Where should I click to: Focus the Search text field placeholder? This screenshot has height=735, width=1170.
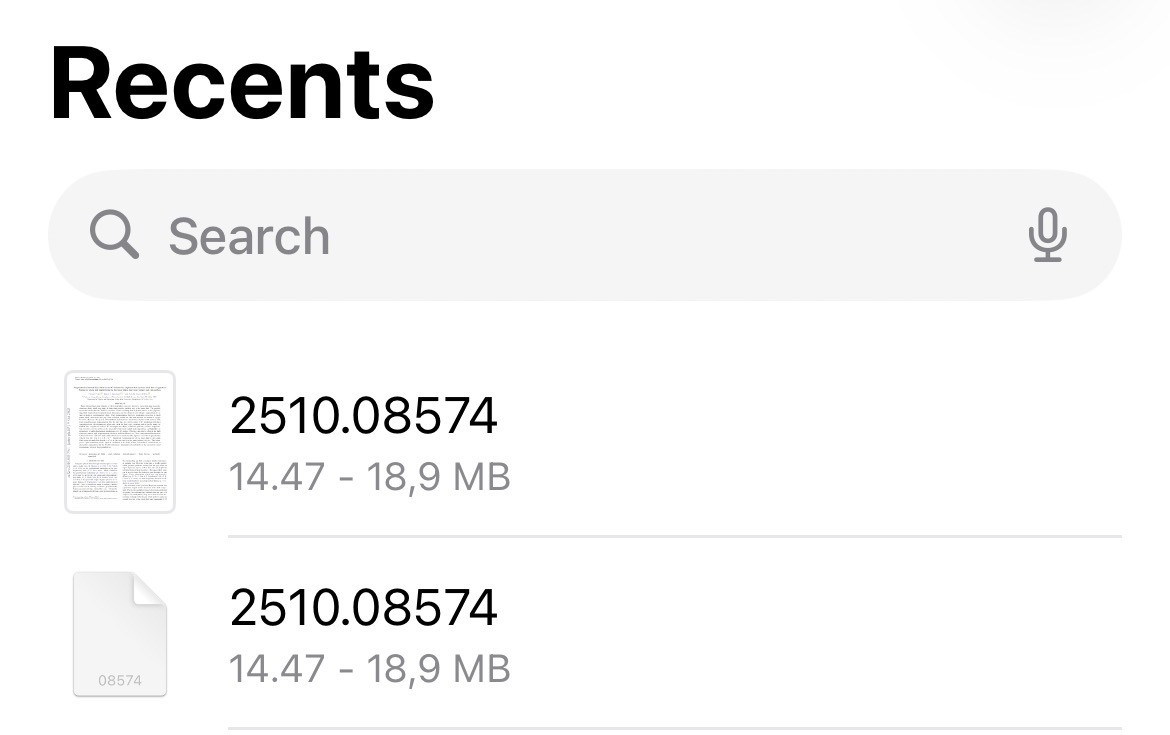click(249, 236)
